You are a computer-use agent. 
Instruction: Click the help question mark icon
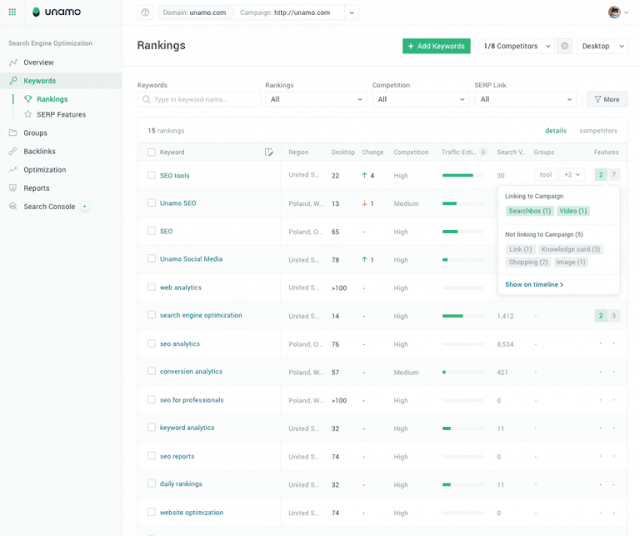(x=145, y=13)
